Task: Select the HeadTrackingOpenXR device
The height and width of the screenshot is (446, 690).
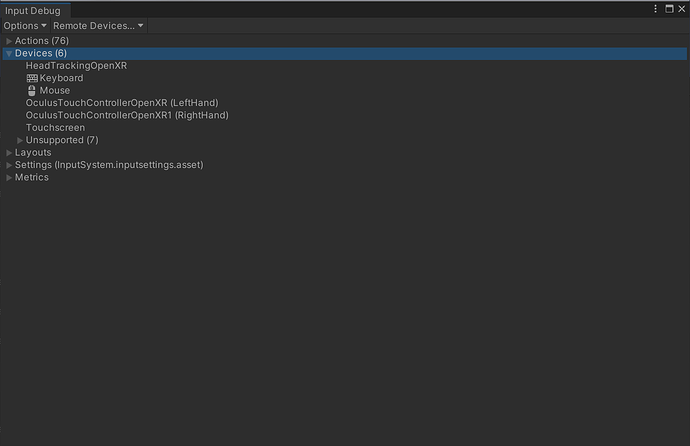Action: [76, 66]
